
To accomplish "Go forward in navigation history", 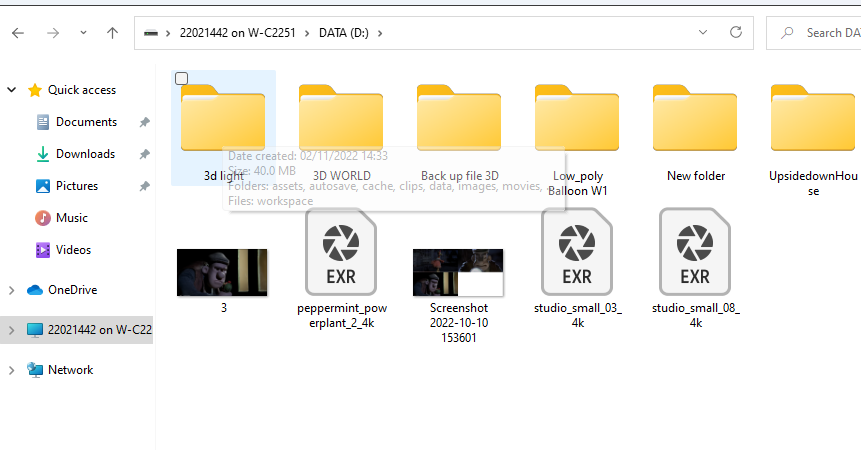I will pos(53,33).
